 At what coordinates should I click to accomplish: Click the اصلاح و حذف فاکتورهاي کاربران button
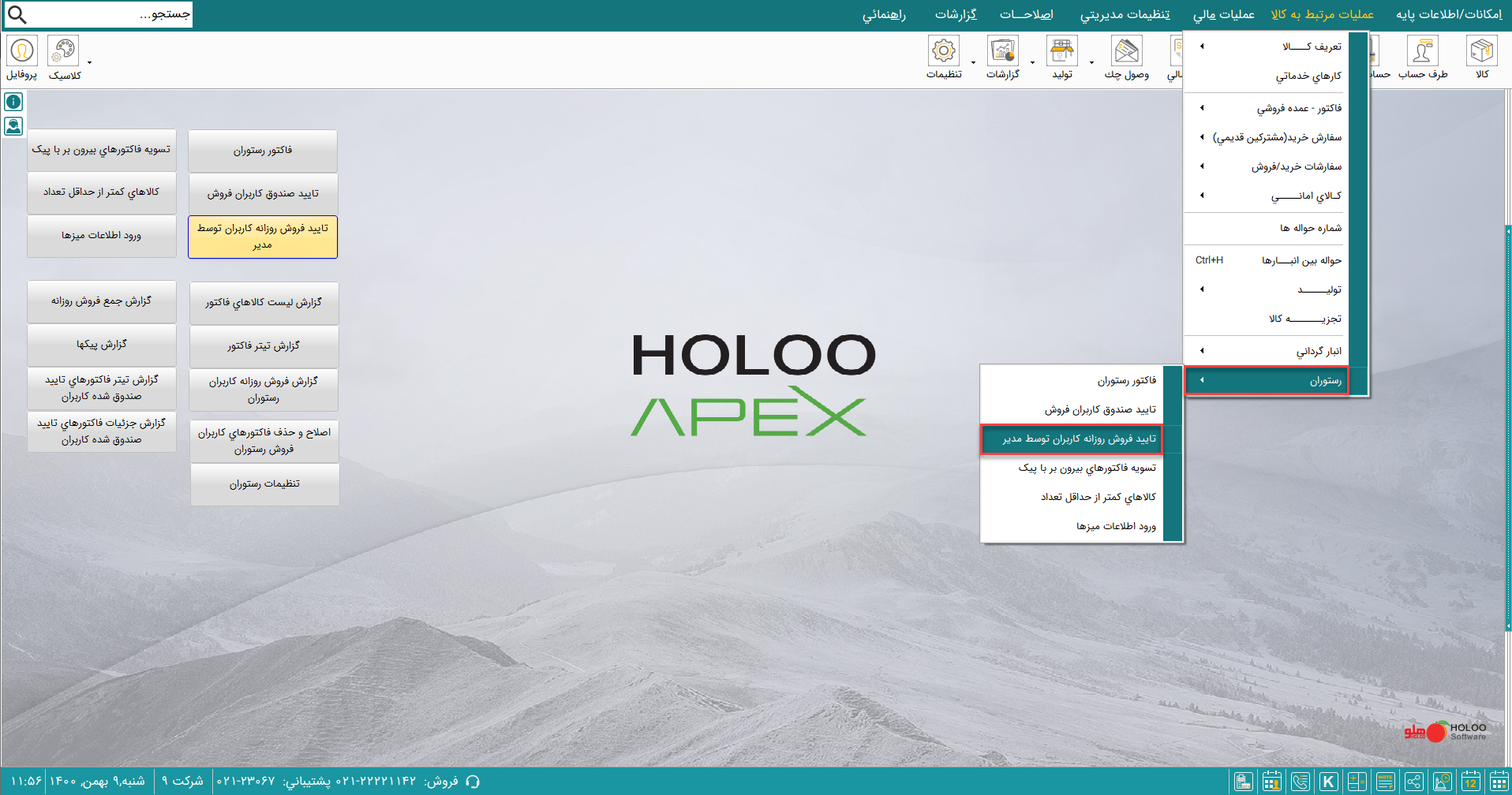point(264,441)
